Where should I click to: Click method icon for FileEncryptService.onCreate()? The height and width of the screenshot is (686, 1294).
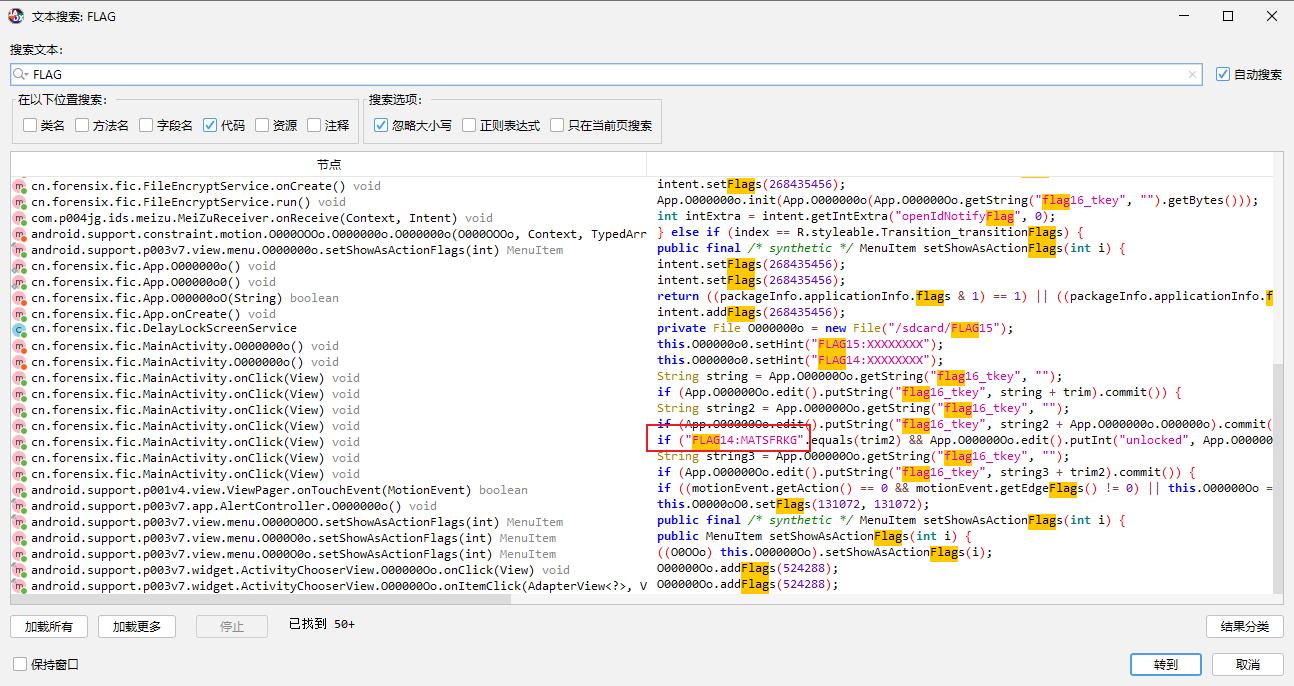click(x=19, y=186)
